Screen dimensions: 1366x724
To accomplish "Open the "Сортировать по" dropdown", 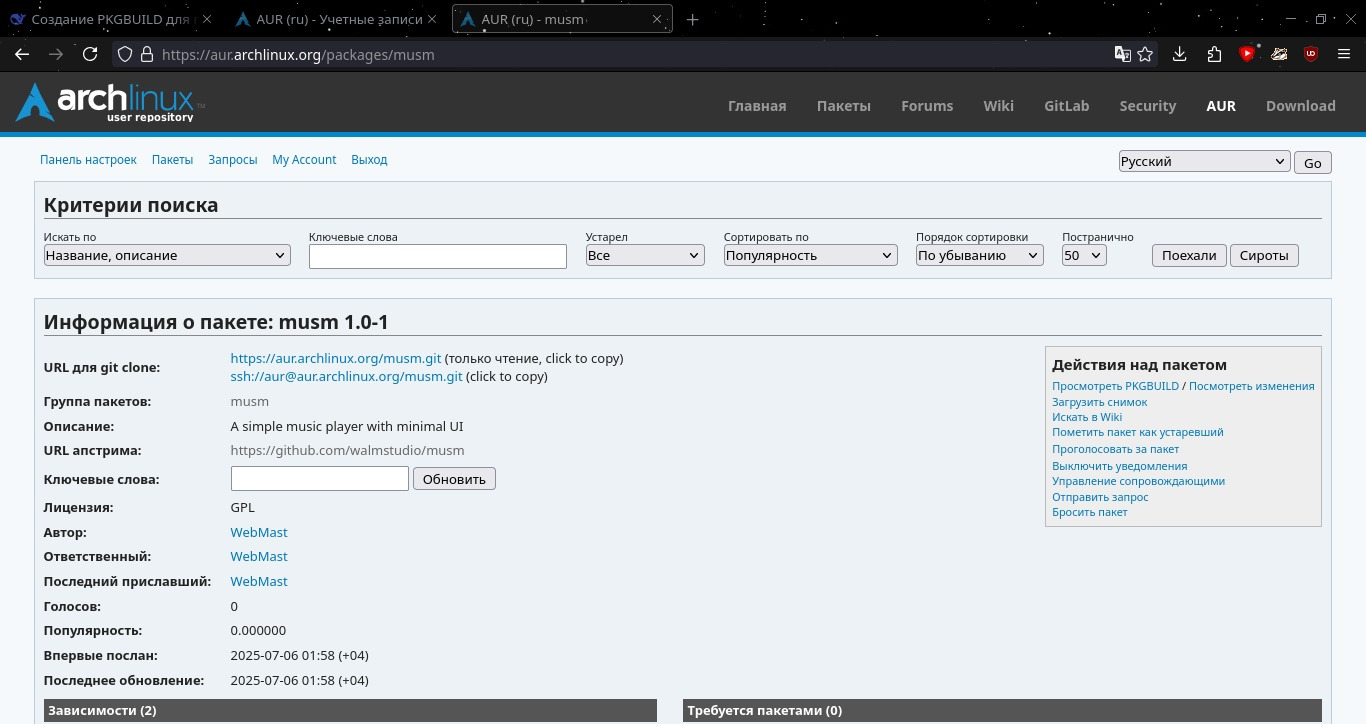I will 810,256.
